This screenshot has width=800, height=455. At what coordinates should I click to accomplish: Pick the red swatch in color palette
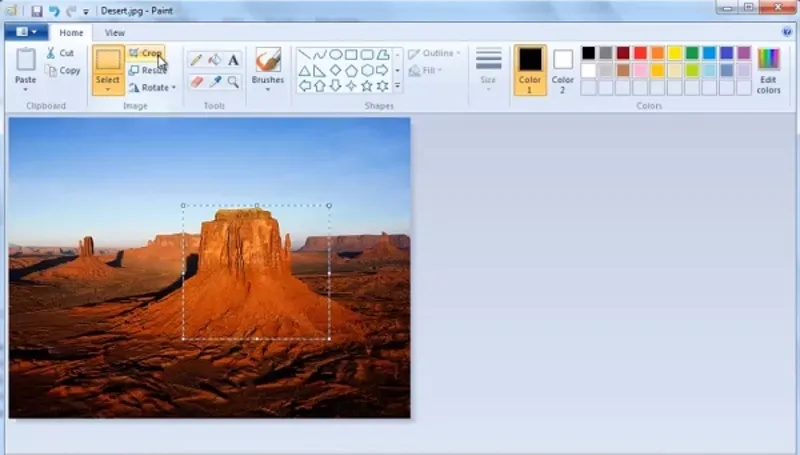[640, 53]
